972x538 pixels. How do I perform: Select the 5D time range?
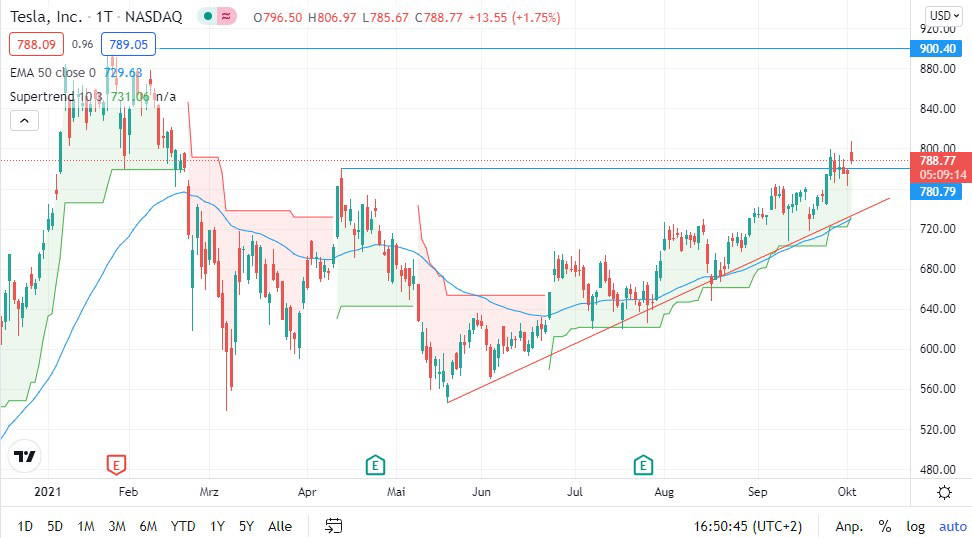[x=55, y=526]
